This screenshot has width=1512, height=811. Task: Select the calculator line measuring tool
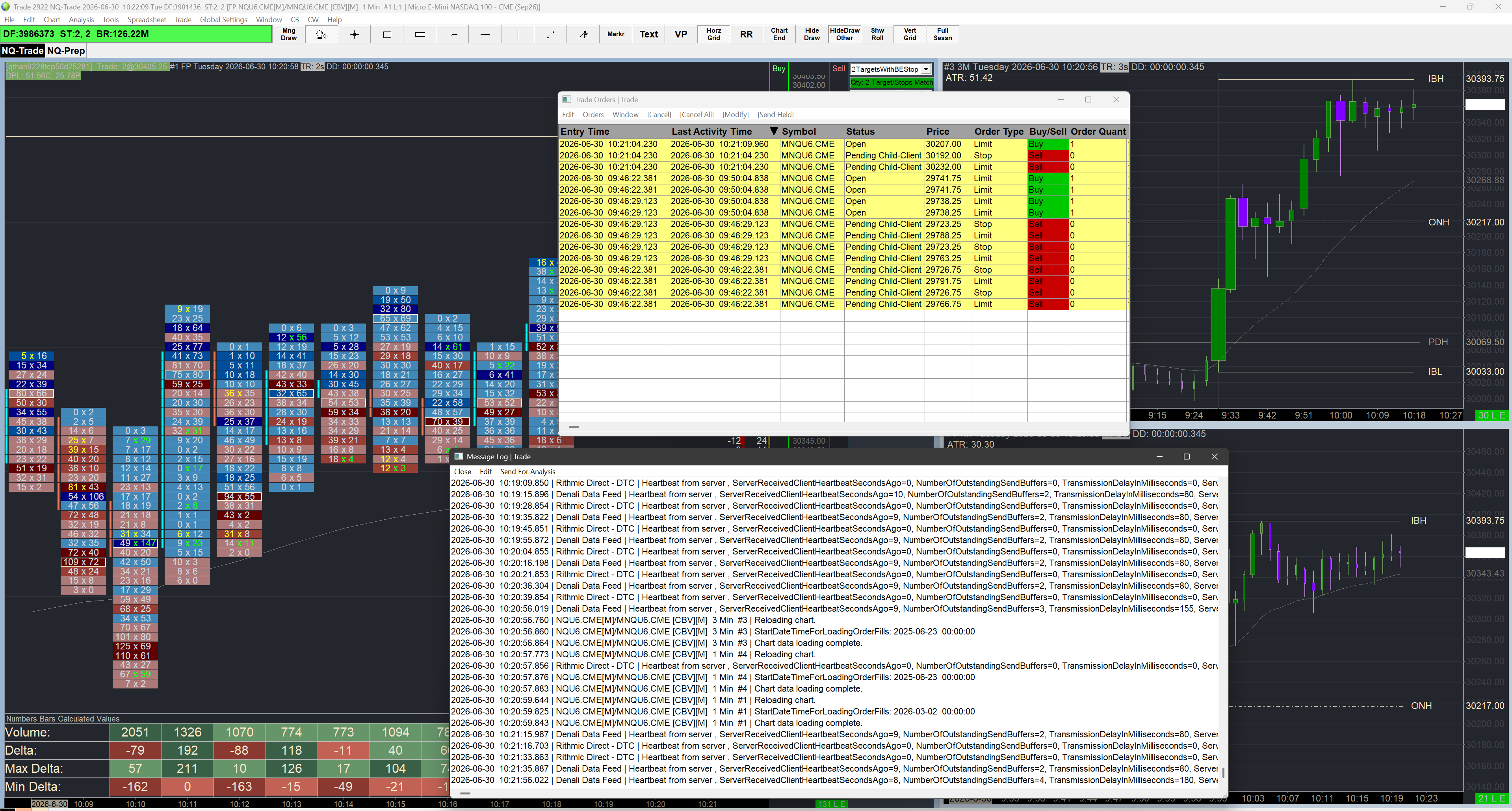click(583, 34)
